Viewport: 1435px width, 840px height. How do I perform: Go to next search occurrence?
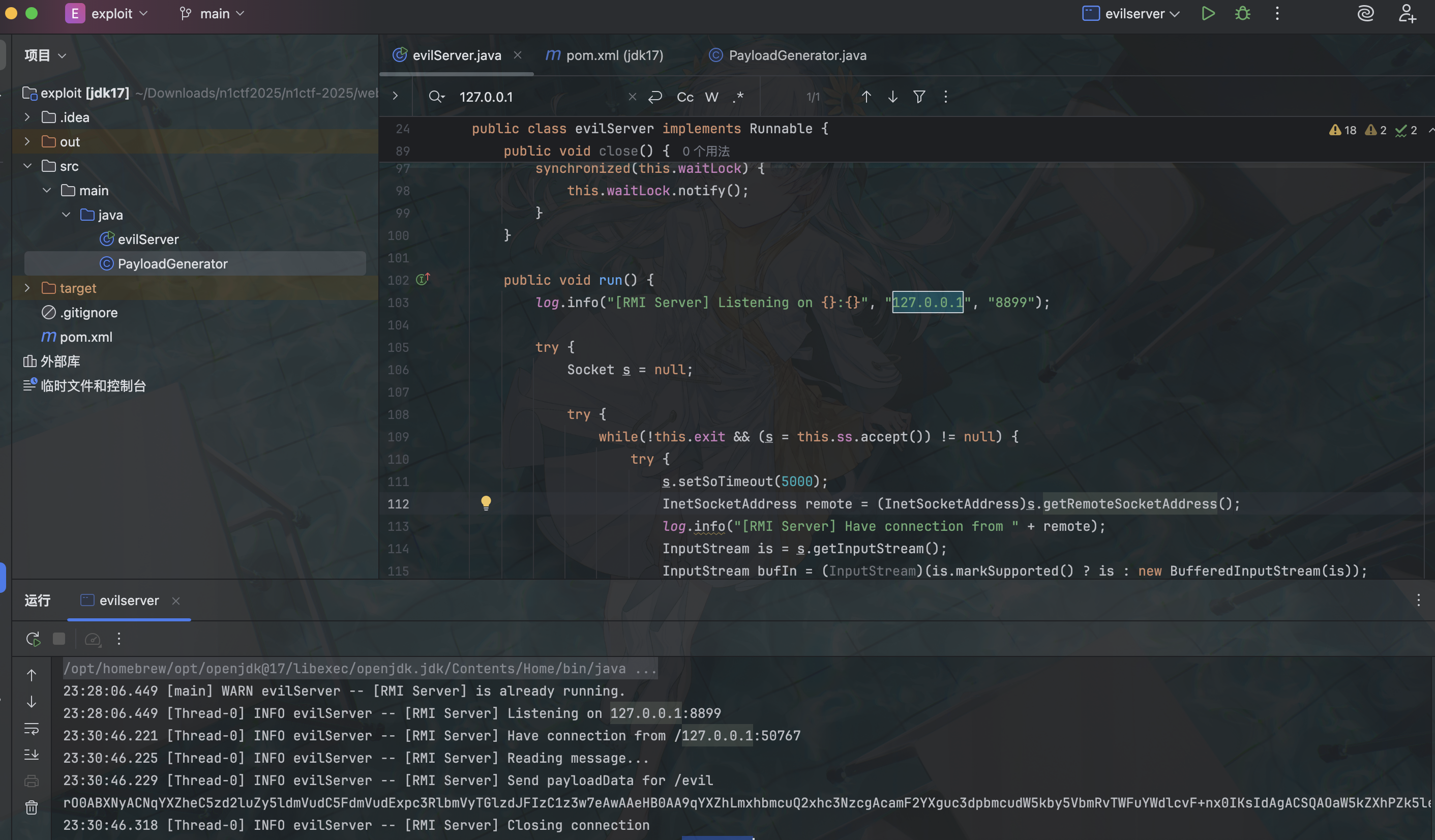[892, 97]
